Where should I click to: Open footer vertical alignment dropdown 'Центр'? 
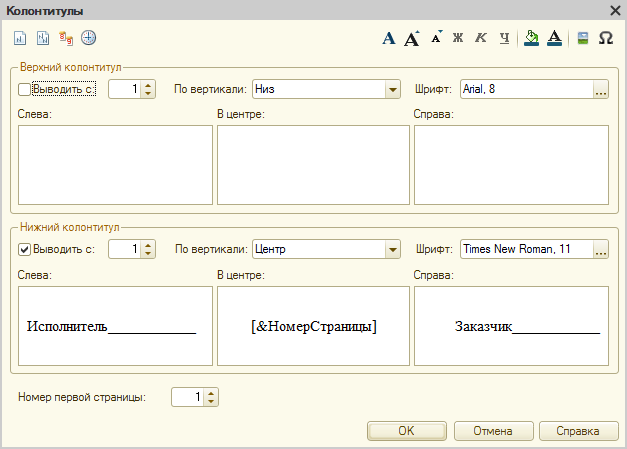tap(392, 249)
